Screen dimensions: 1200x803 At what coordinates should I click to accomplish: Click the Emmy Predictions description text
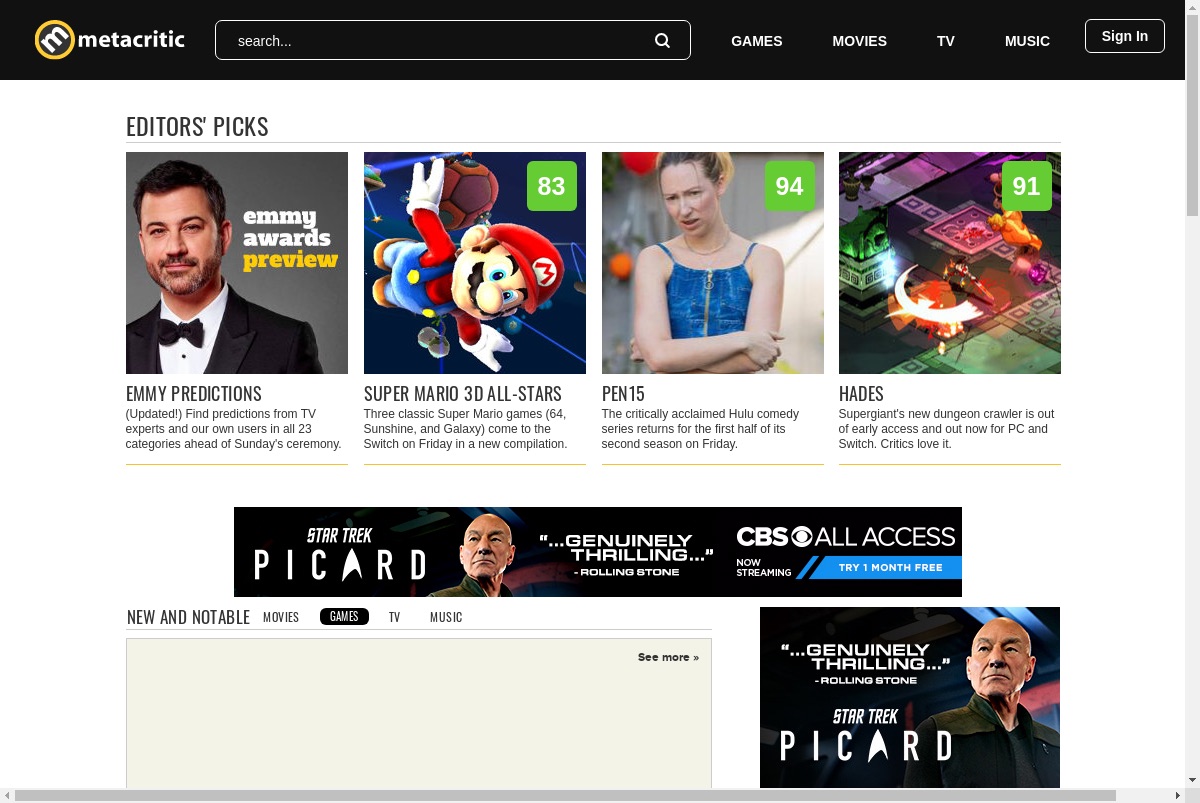tap(234, 429)
